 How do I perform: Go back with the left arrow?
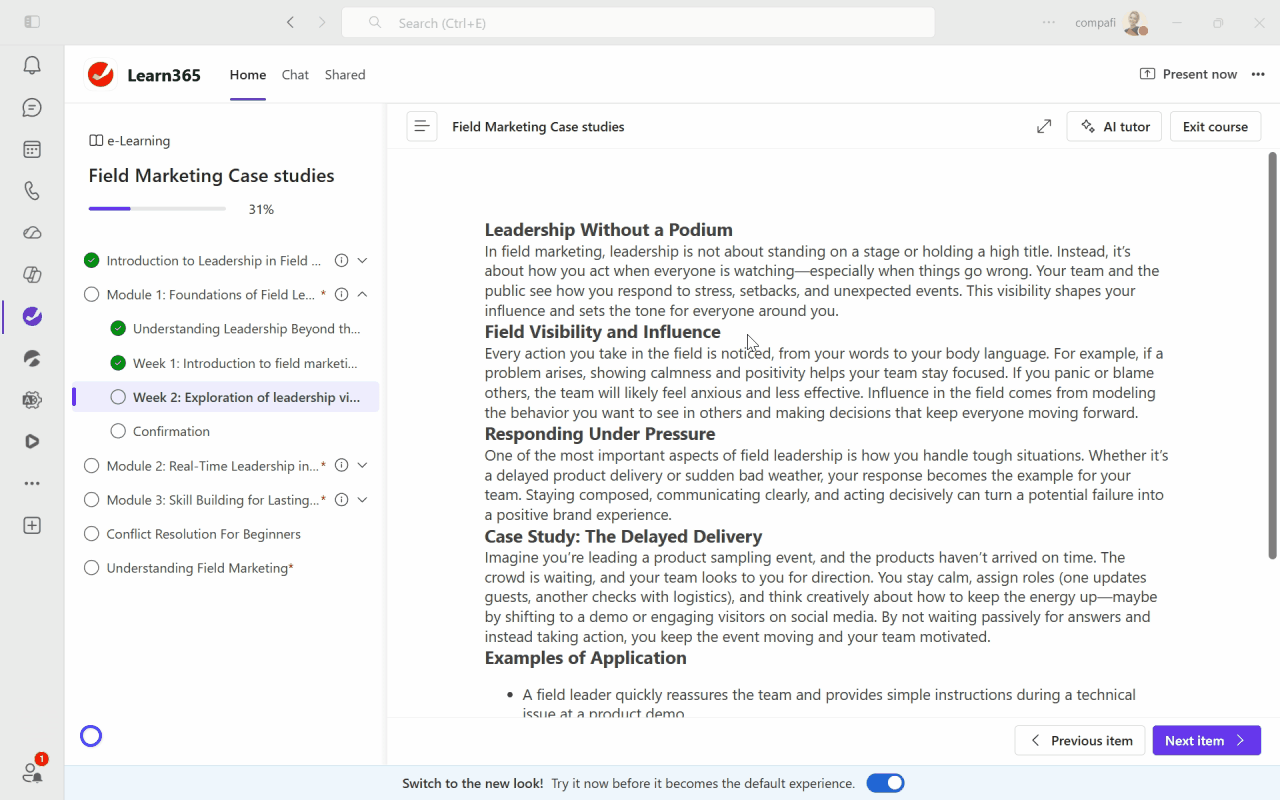[290, 22]
